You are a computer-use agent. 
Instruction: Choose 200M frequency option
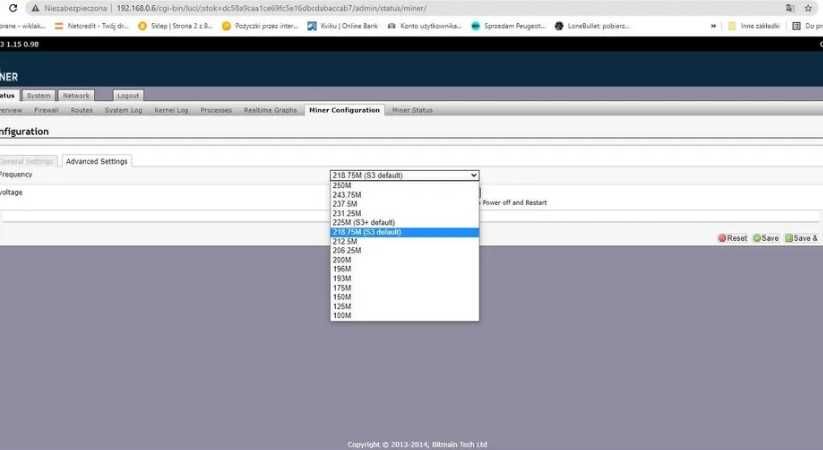click(405, 260)
